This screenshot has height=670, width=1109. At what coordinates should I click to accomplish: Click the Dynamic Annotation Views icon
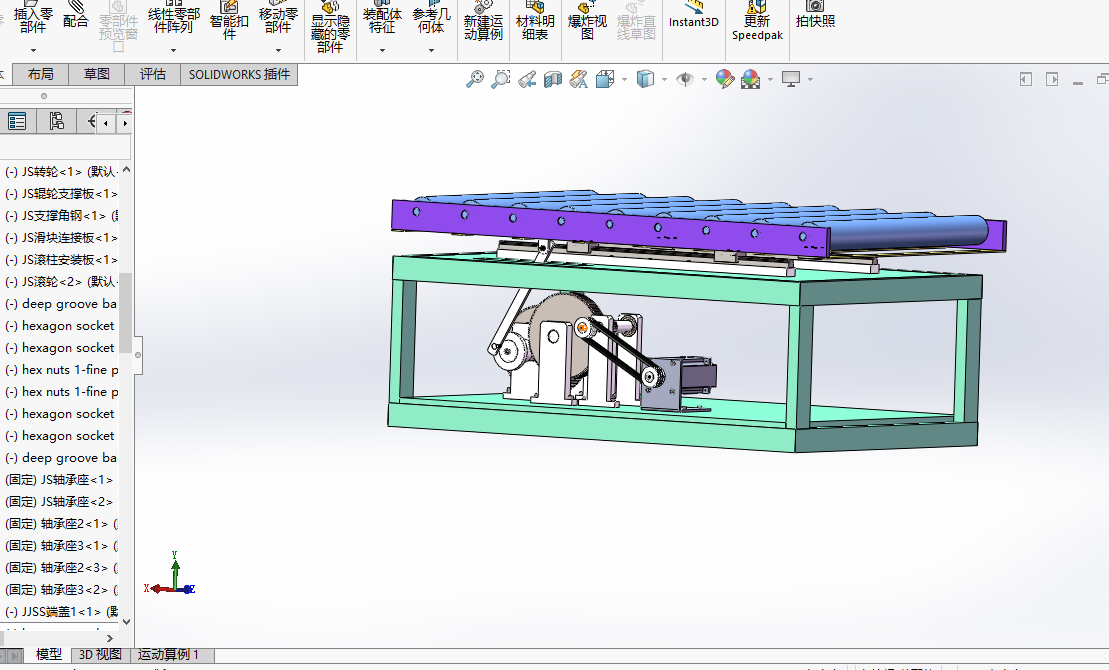pos(579,79)
